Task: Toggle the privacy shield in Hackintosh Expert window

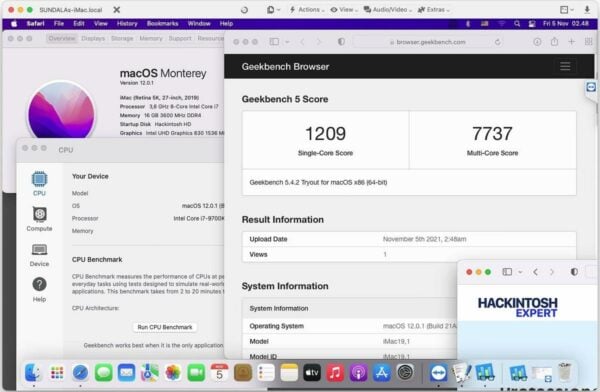Action: [574, 272]
